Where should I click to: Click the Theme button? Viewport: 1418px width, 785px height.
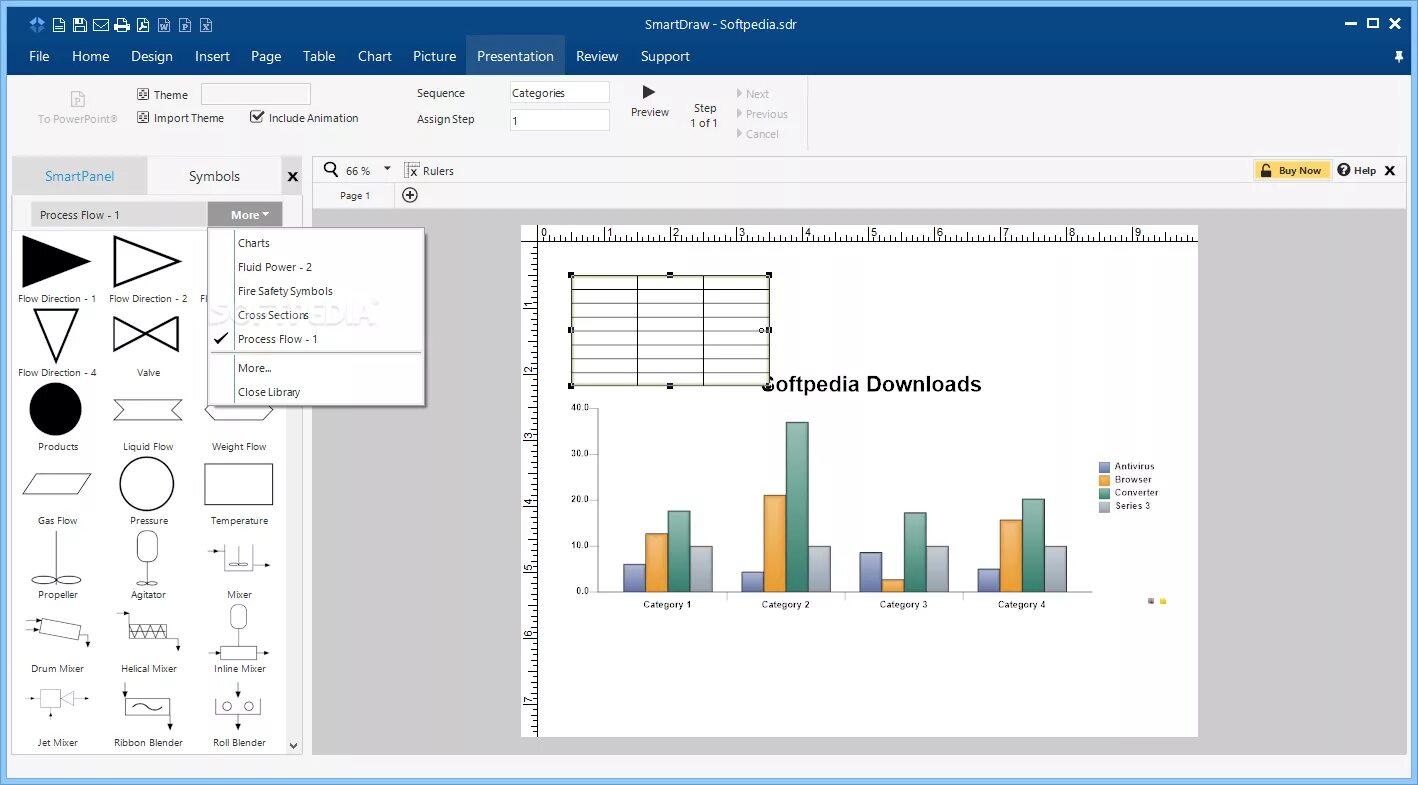[162, 94]
